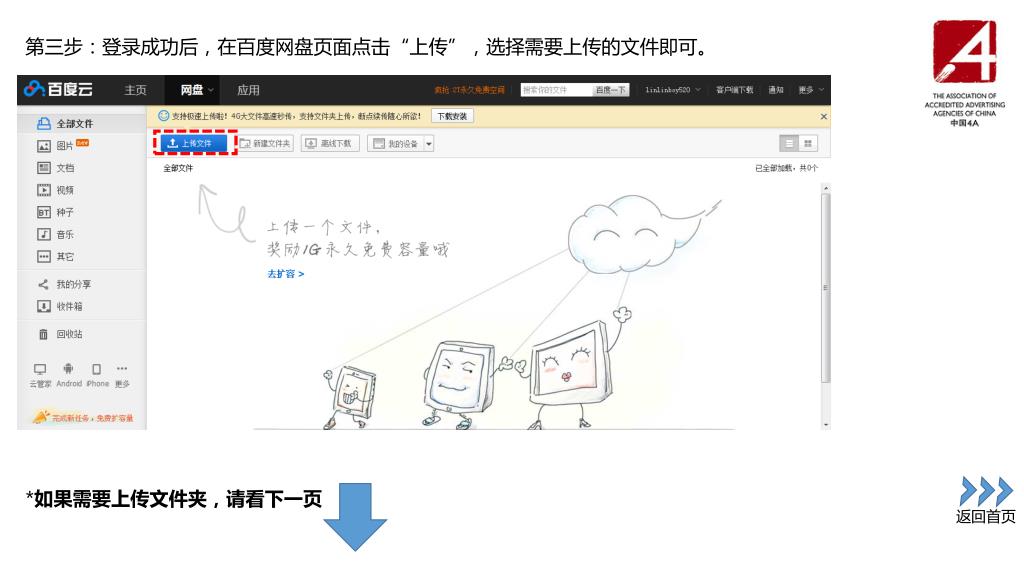
Task: Switch to list view
Action: pyautogui.click(x=788, y=144)
